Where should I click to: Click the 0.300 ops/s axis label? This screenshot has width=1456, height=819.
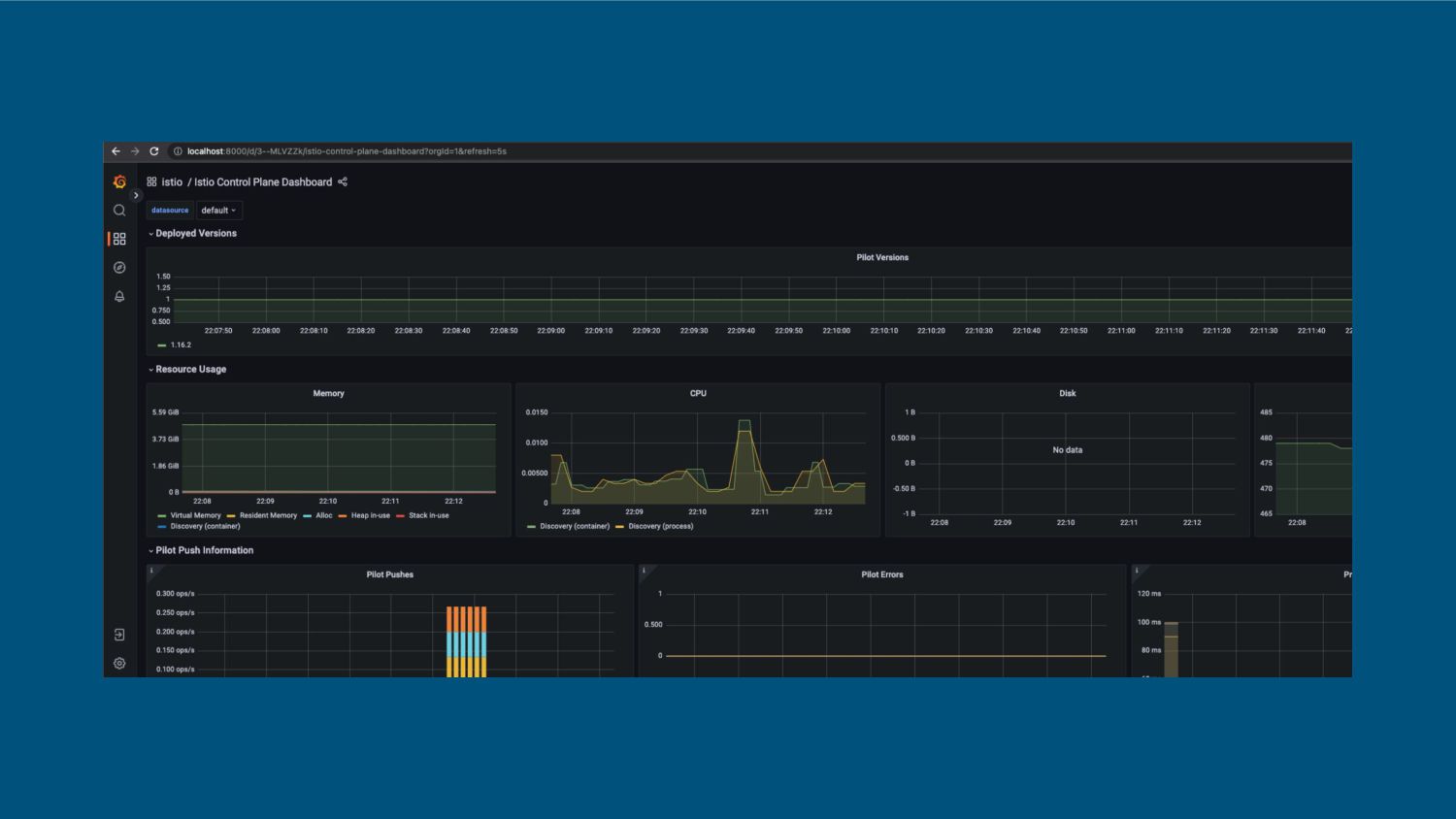pyautogui.click(x=176, y=594)
